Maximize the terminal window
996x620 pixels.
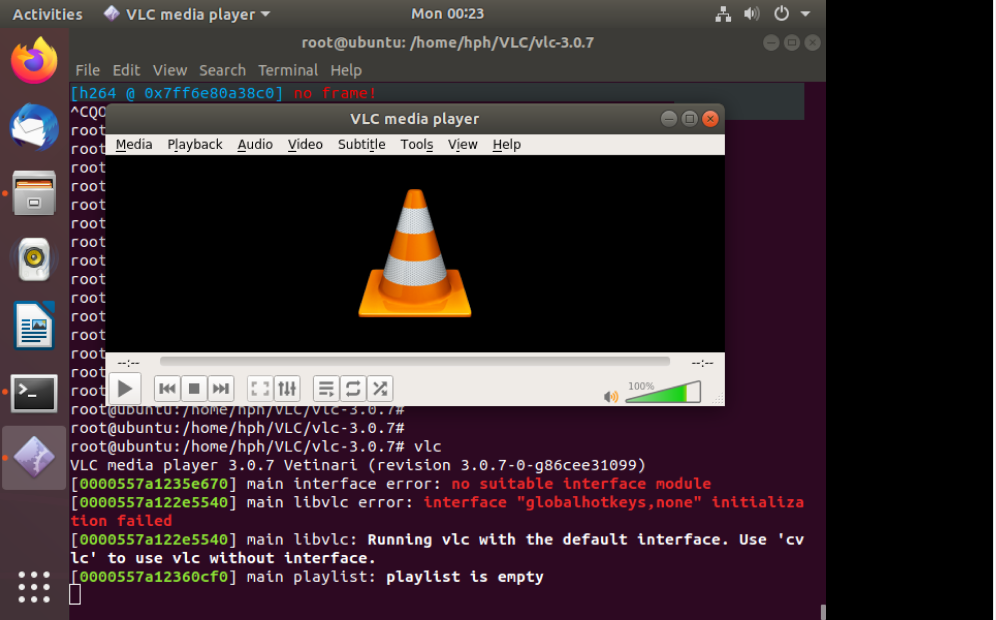(791, 43)
